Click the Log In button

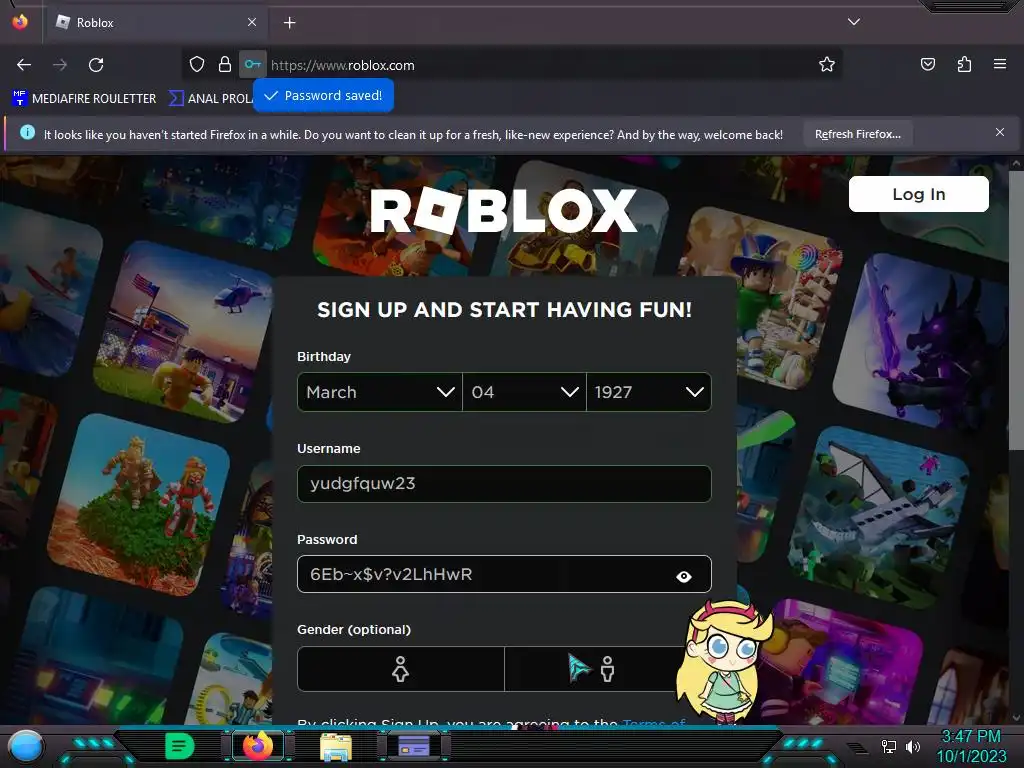pyautogui.click(x=918, y=194)
